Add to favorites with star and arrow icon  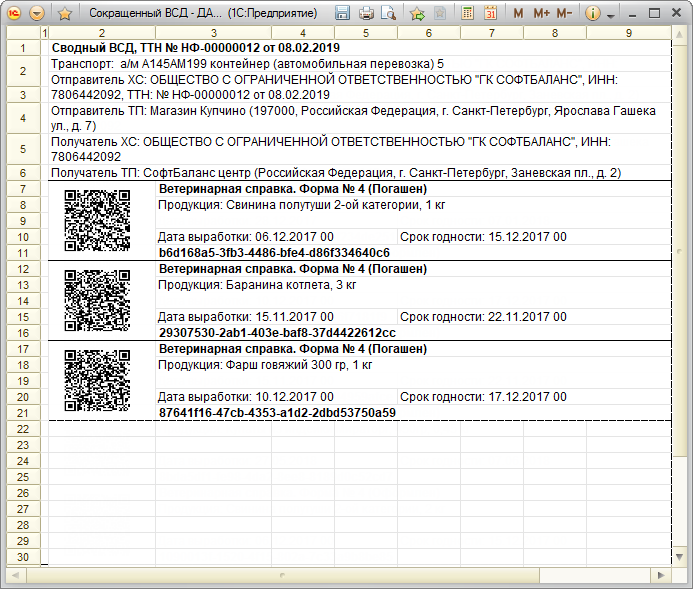(417, 14)
